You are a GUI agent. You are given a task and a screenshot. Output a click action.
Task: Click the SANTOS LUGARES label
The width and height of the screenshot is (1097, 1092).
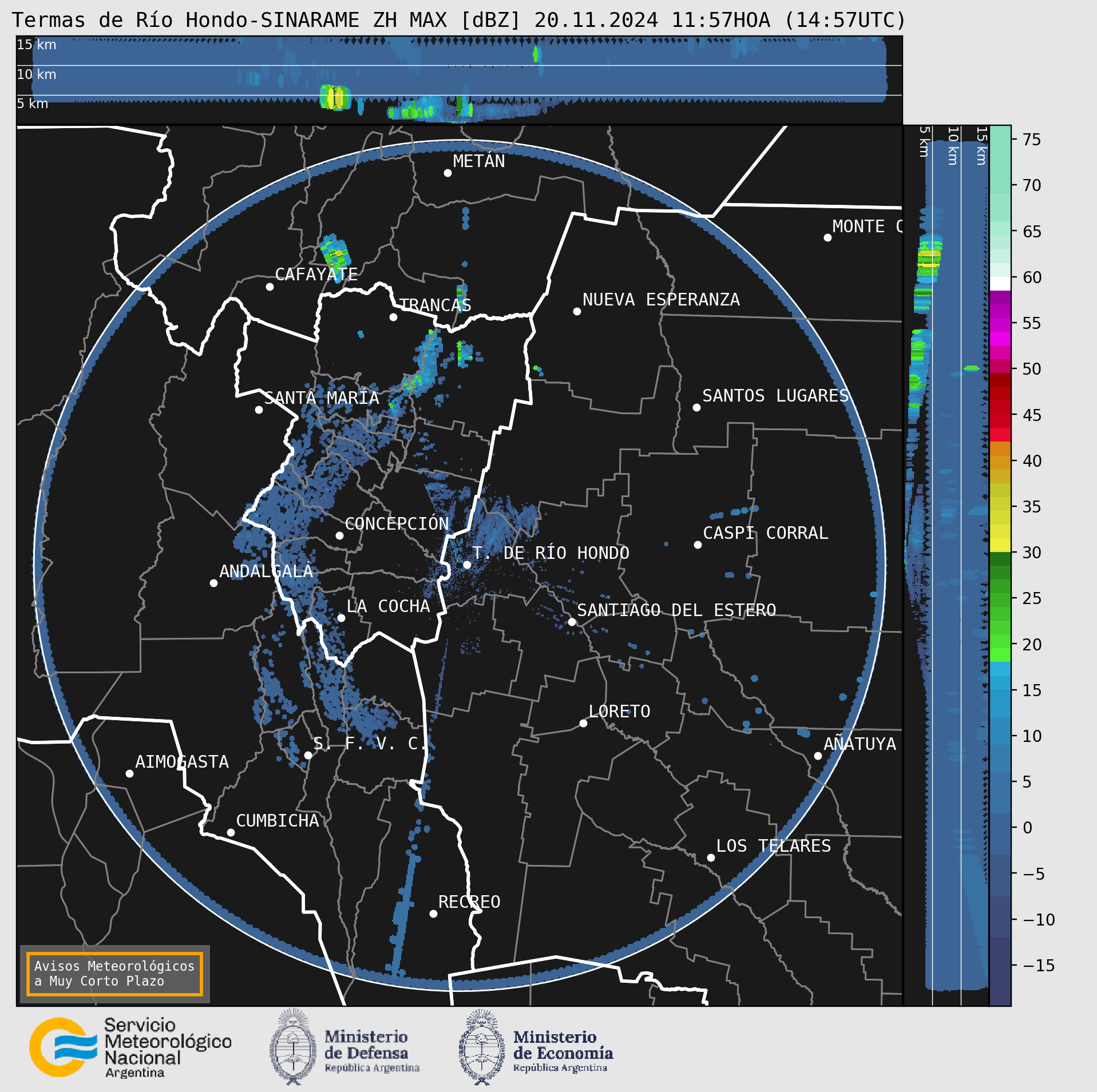coord(776,396)
